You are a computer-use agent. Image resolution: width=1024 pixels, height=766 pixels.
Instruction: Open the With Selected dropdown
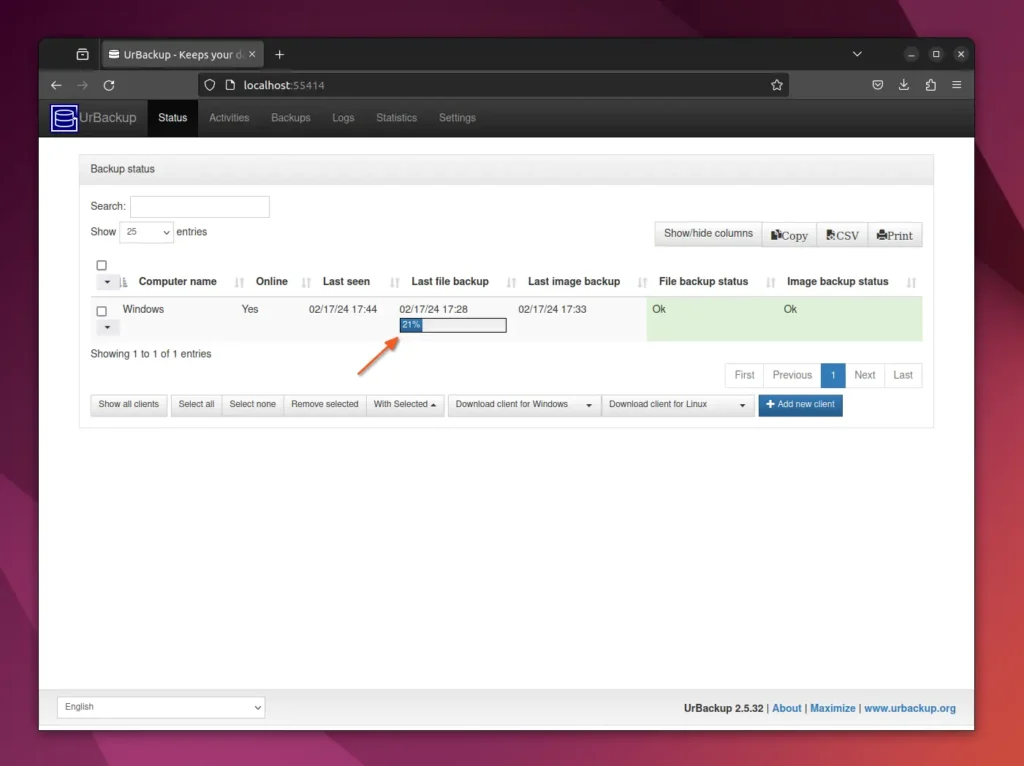[x=405, y=405]
